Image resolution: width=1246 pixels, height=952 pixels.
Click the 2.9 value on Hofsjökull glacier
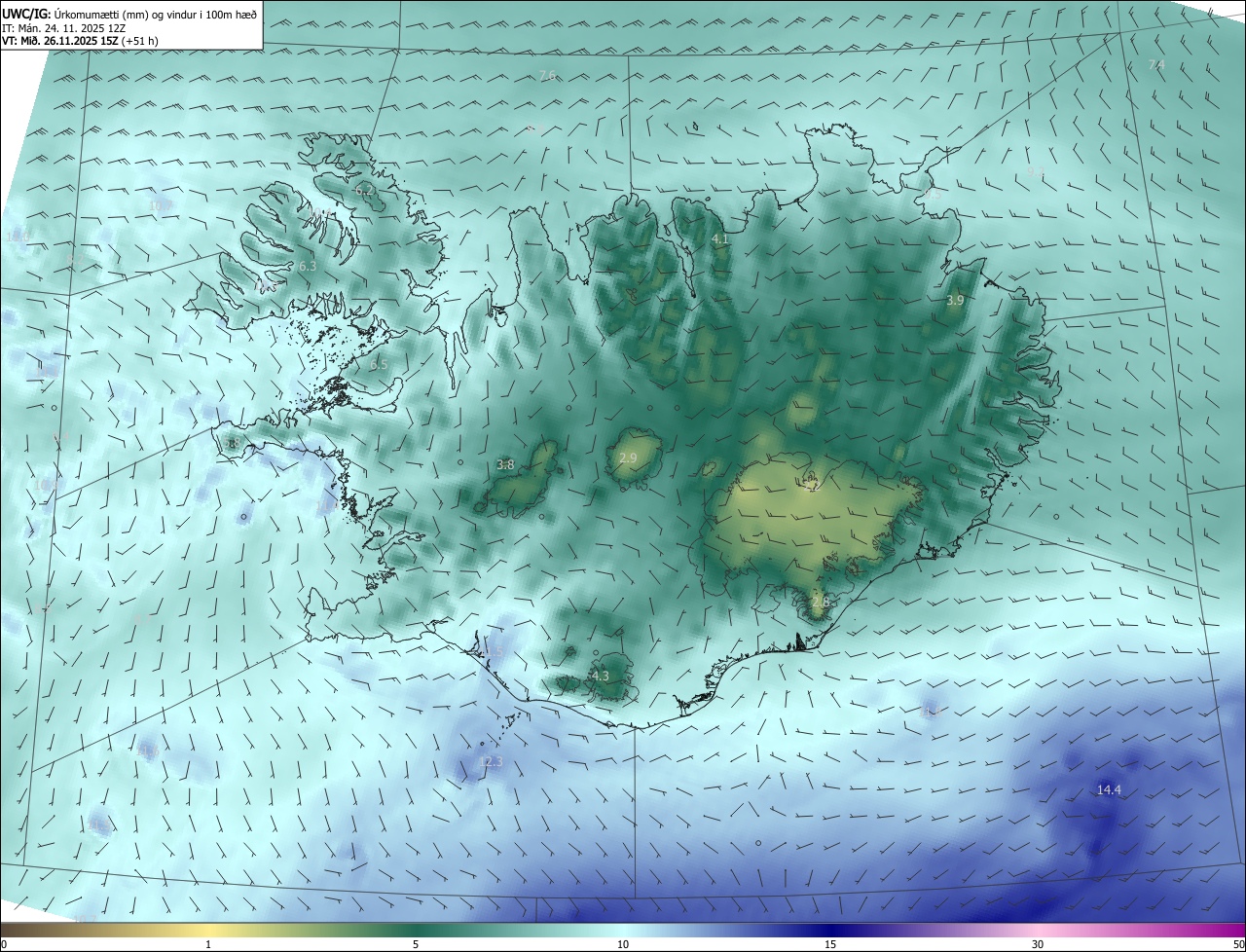(x=628, y=458)
